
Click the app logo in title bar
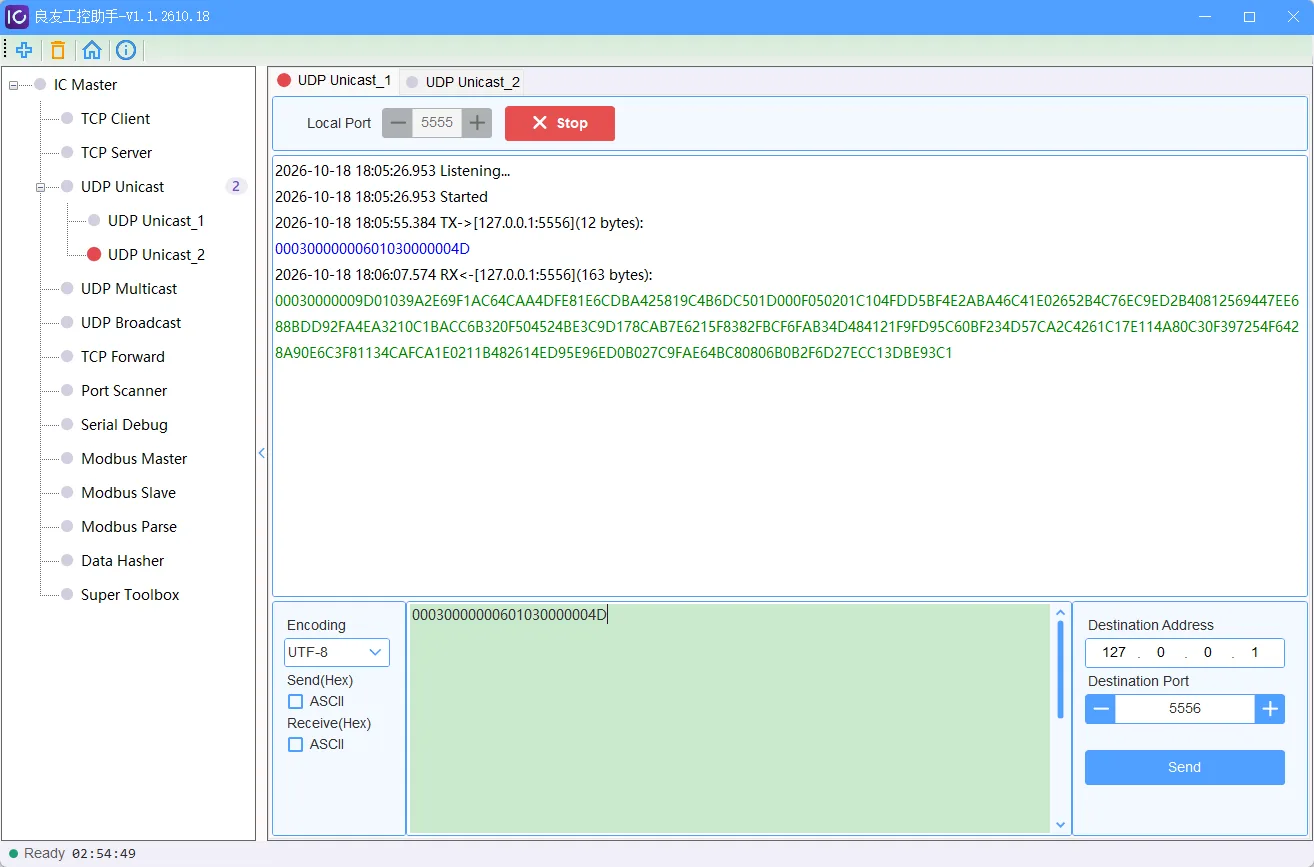pos(17,17)
